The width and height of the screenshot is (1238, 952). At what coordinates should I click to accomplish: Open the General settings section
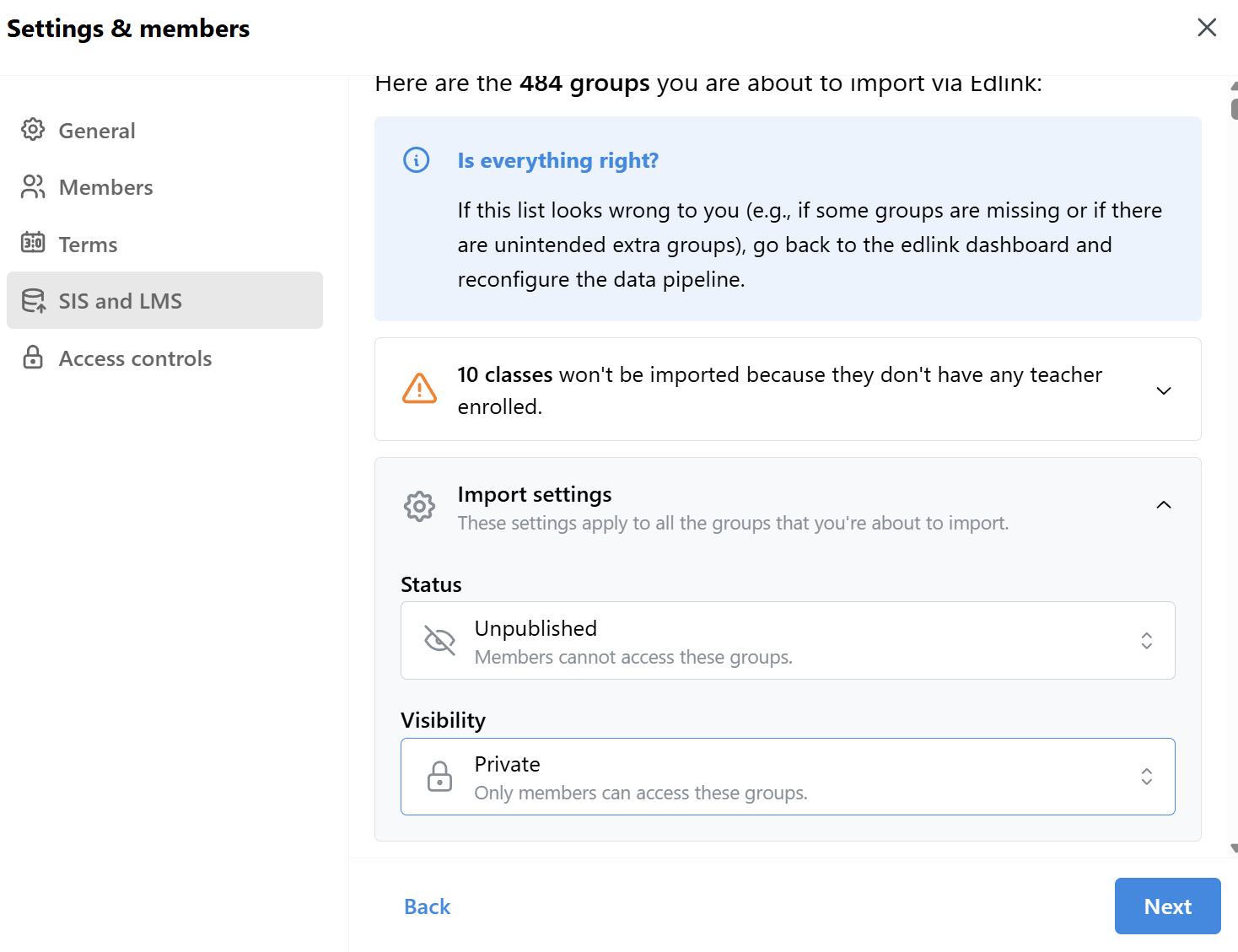click(164, 130)
